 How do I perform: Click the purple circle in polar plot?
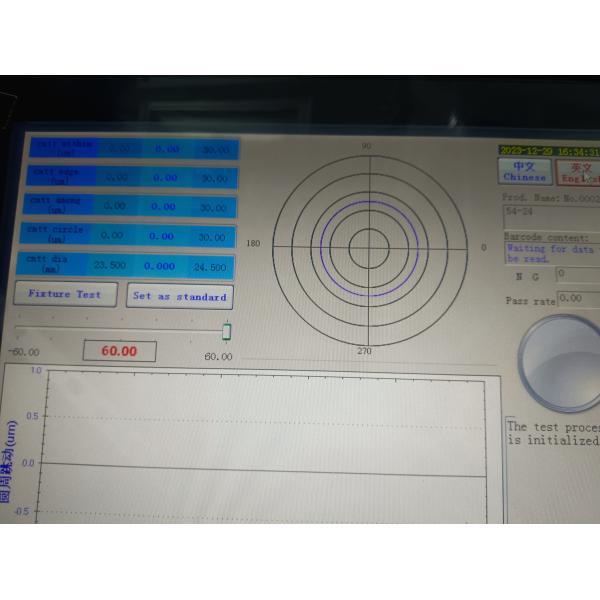(x=369, y=249)
